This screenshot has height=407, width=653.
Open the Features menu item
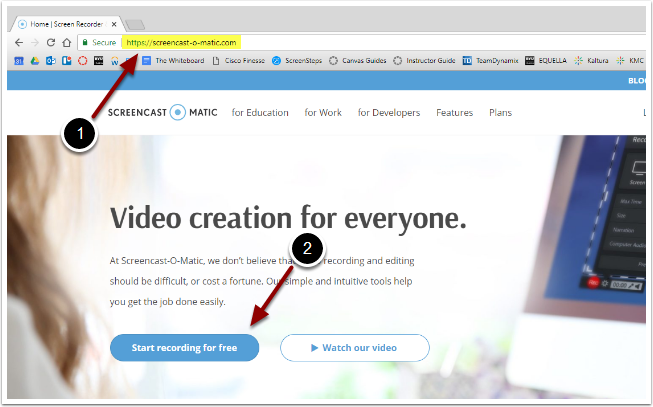454,112
